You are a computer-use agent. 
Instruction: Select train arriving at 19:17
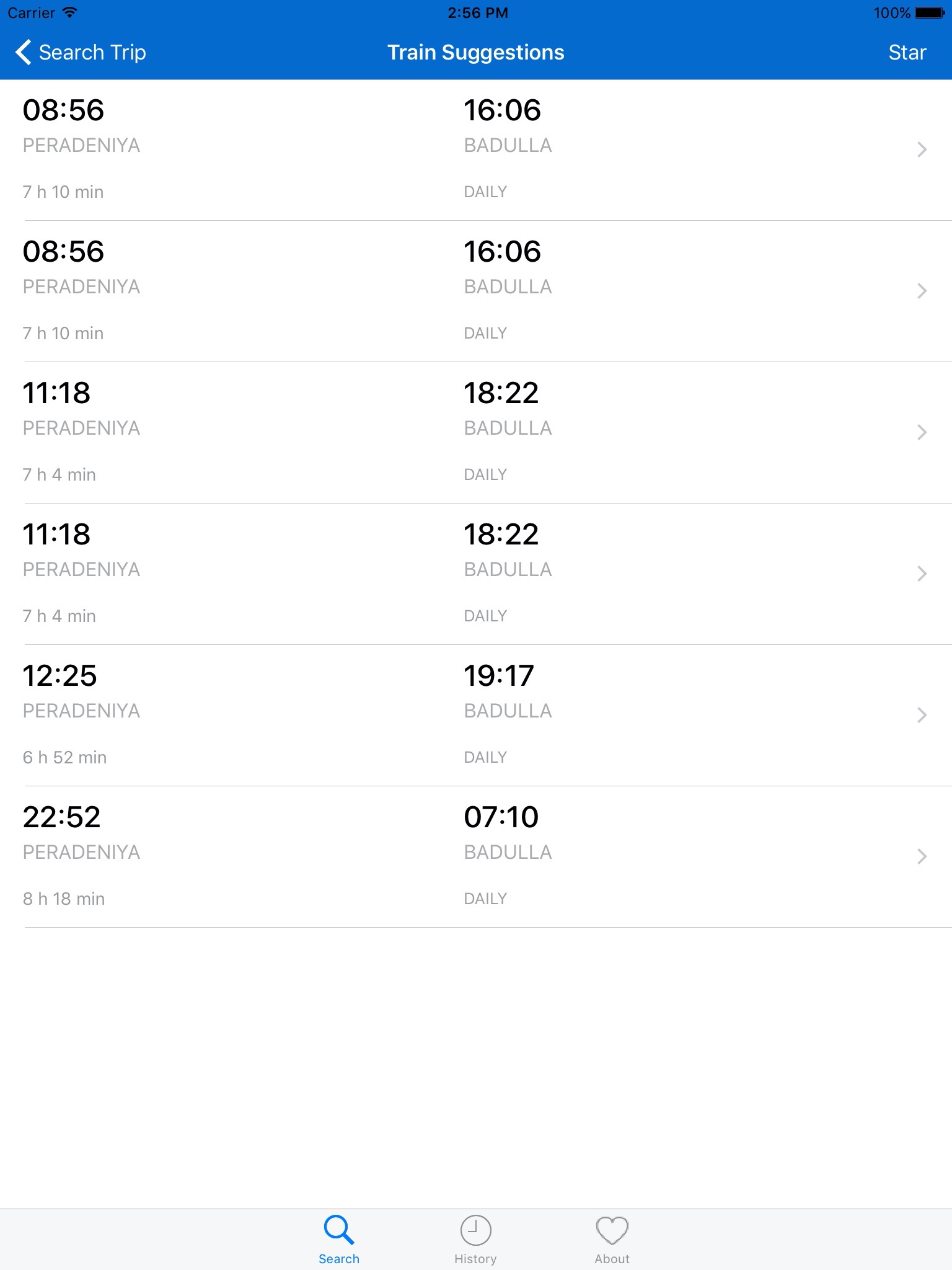498,676
